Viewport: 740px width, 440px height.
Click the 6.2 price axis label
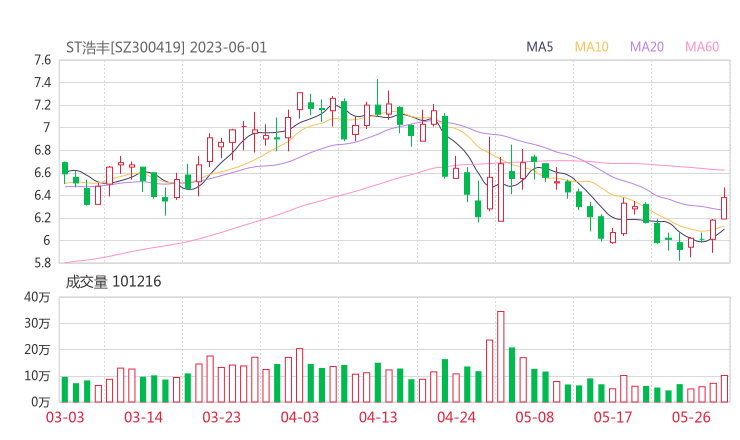42,218
